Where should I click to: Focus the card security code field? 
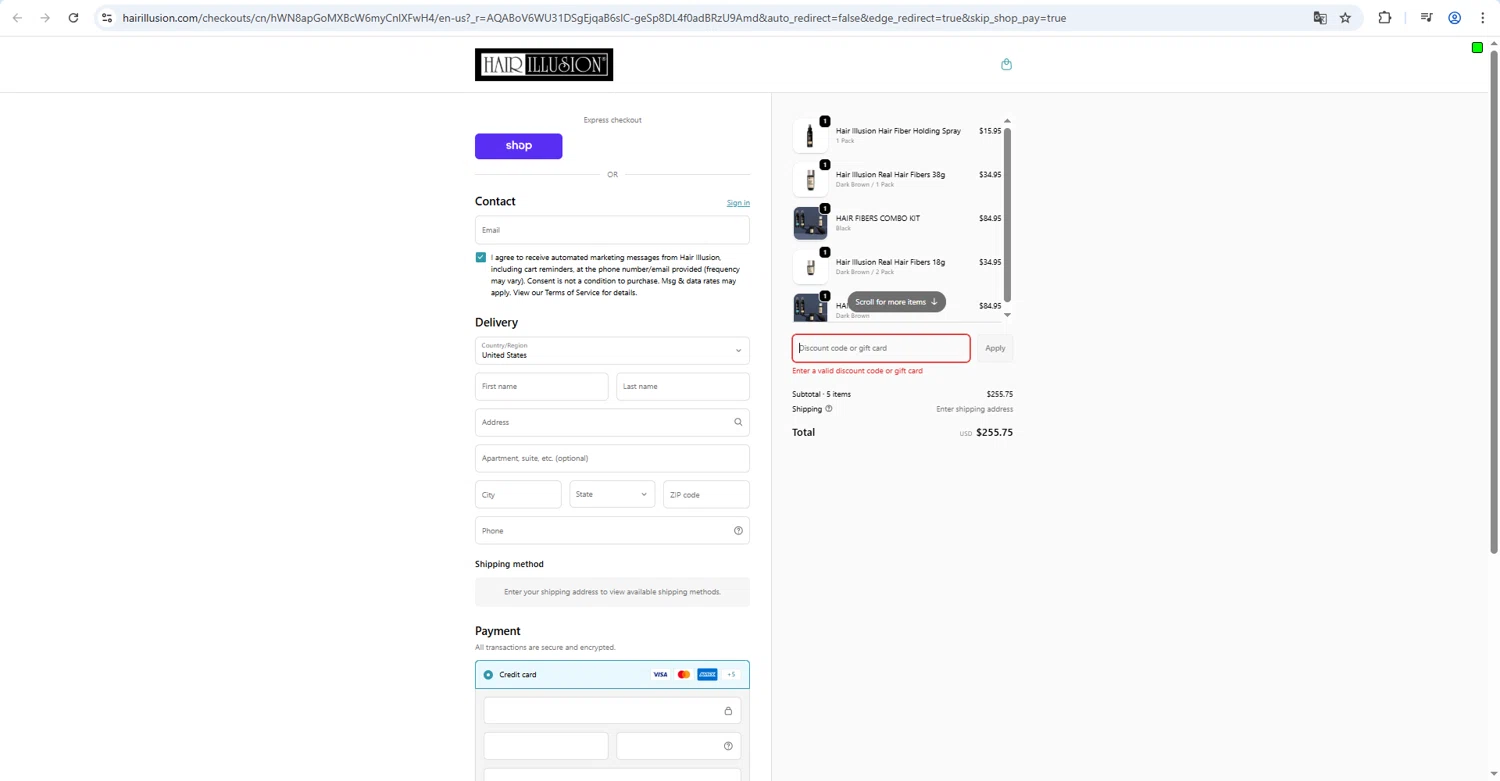679,746
